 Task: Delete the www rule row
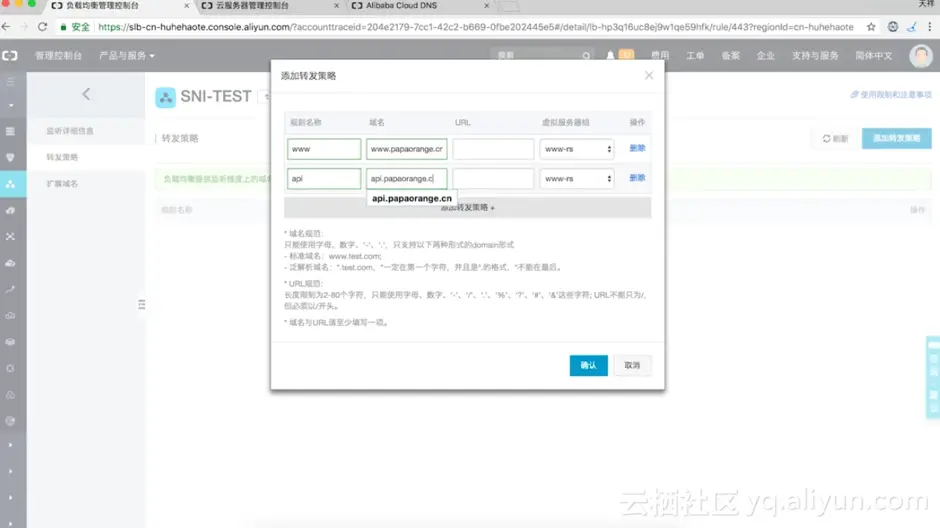(637, 148)
